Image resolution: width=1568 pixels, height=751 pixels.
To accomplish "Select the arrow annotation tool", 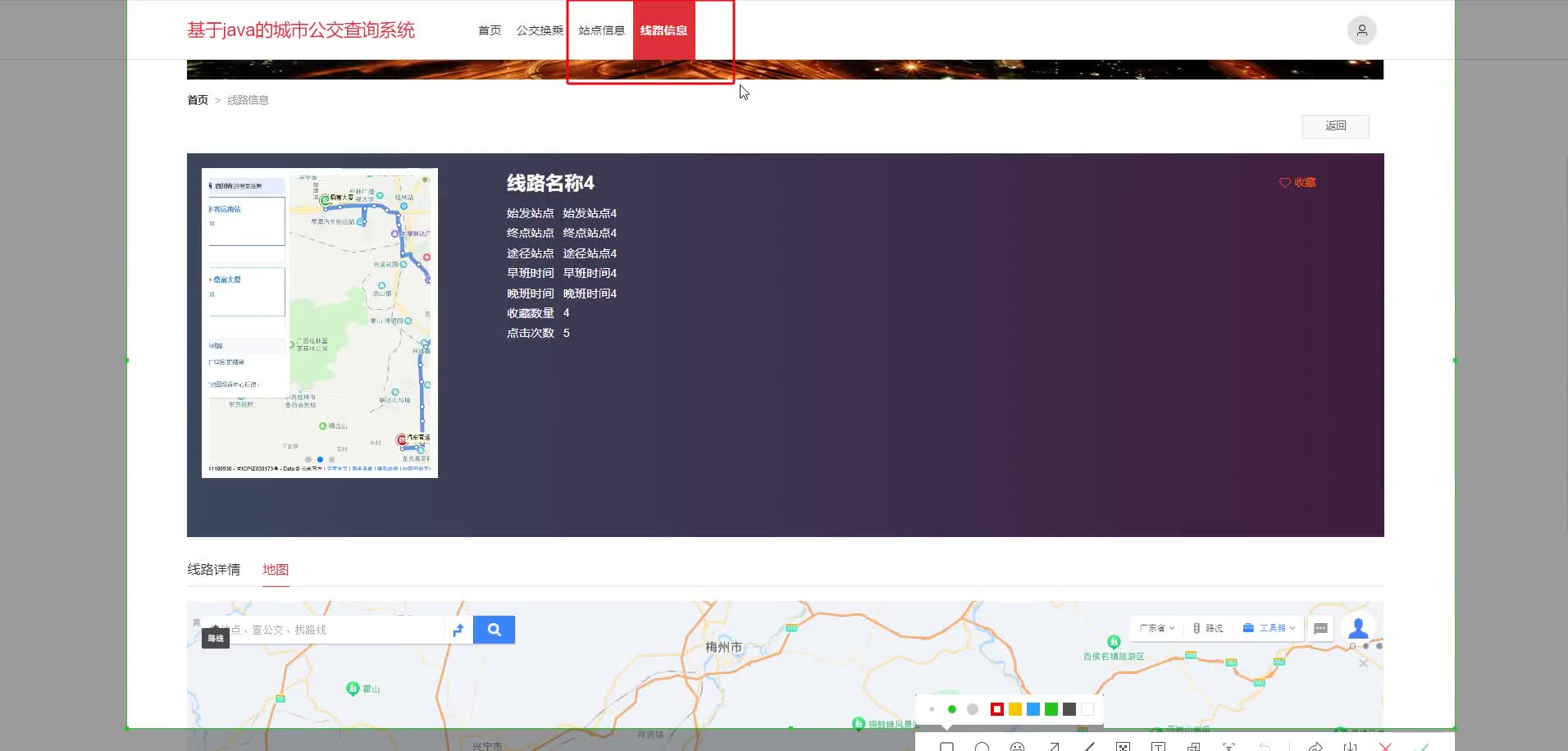I will pyautogui.click(x=1053, y=747).
